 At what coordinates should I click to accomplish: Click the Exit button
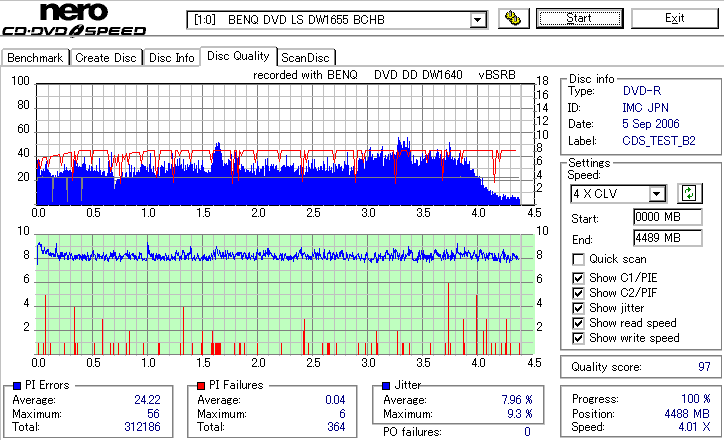click(x=675, y=18)
